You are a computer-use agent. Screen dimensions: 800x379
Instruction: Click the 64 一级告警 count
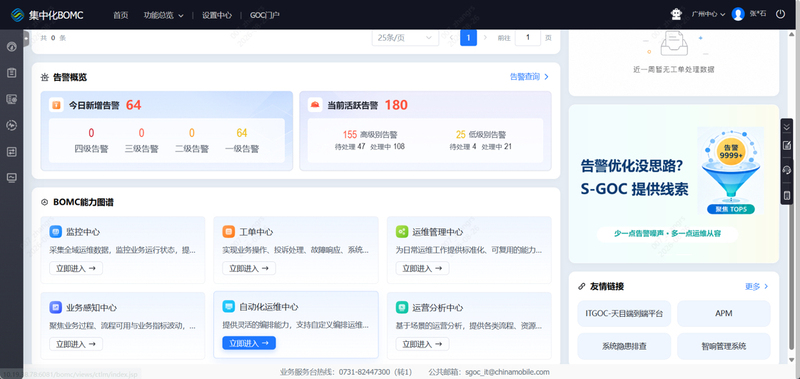click(x=242, y=133)
